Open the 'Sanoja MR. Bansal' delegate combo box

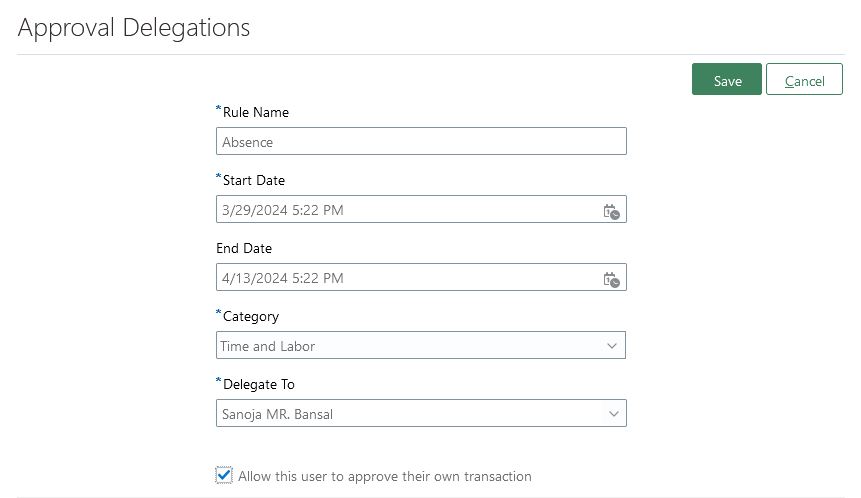(421, 413)
